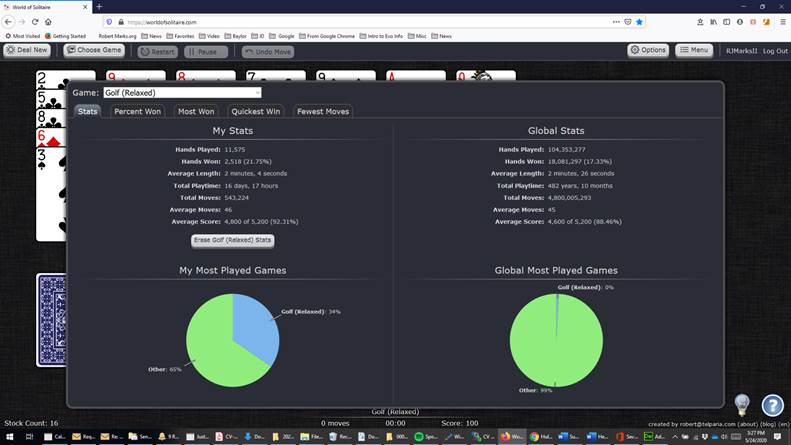
Task: Open the Menu dropdown button
Action: [694, 50]
